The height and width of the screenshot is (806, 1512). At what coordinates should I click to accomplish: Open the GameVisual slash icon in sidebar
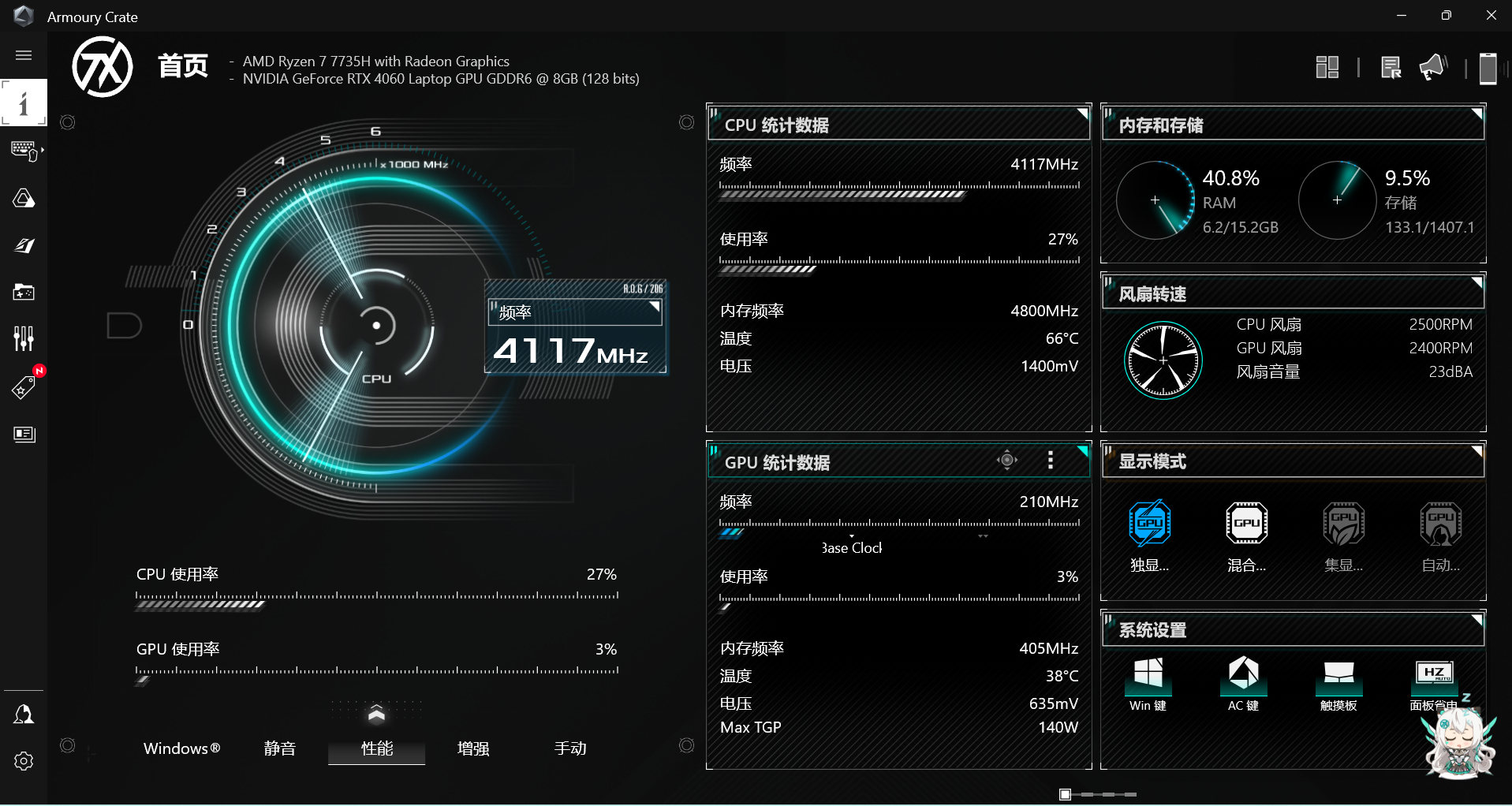24,245
